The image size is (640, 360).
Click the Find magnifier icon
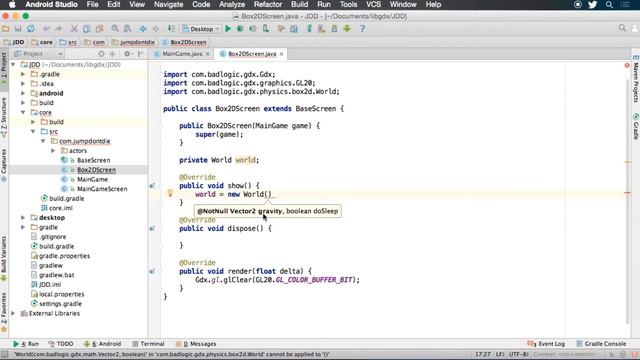(115, 29)
